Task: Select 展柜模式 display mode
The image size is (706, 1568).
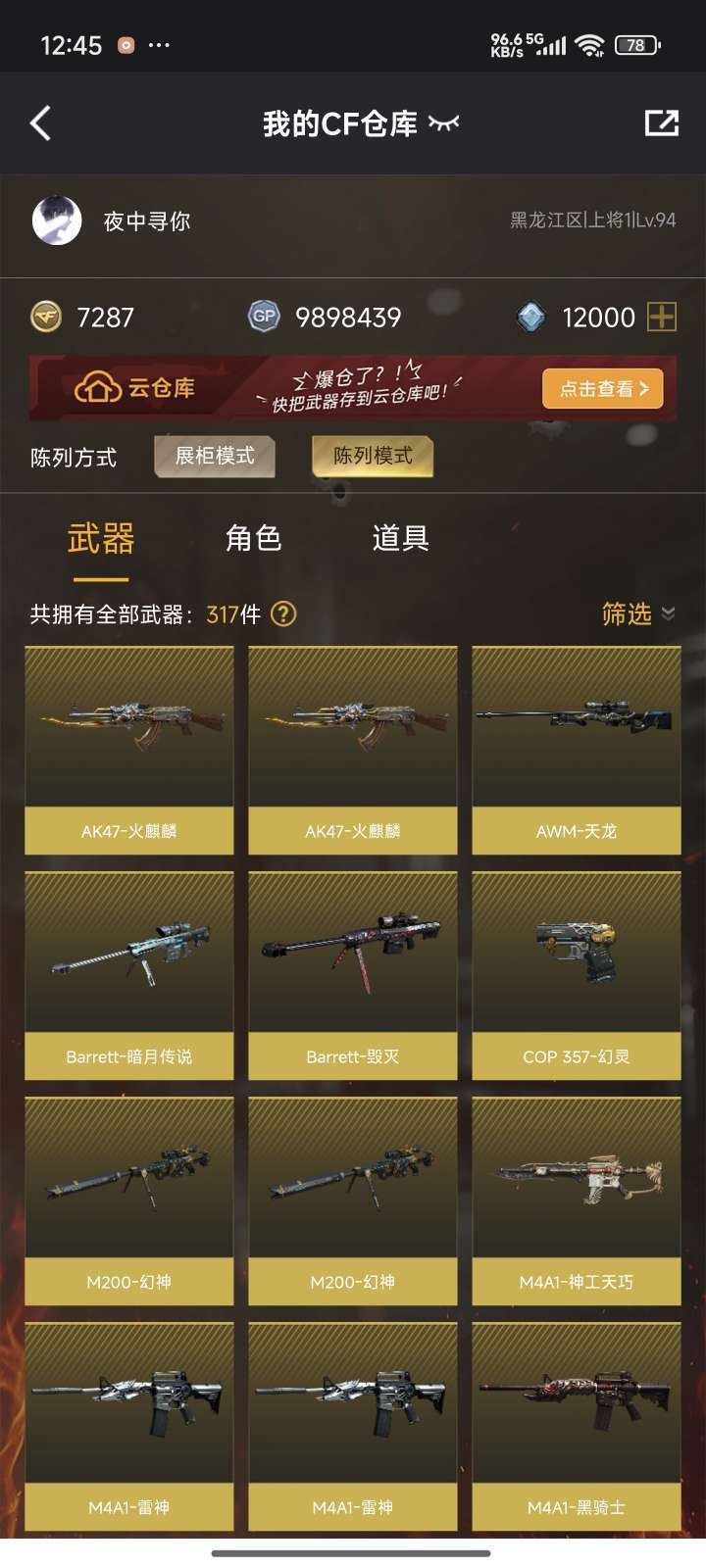Action: click(215, 456)
